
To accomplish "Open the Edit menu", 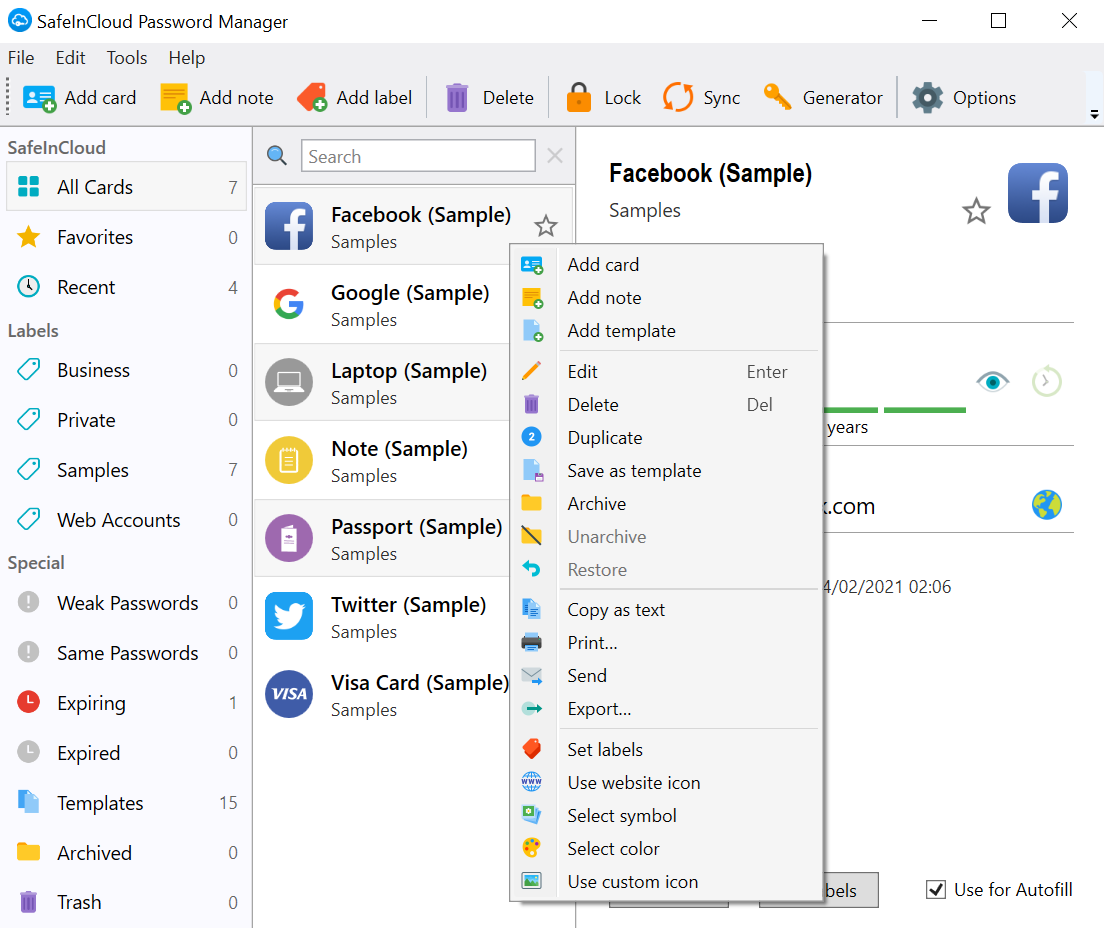I will coord(70,58).
